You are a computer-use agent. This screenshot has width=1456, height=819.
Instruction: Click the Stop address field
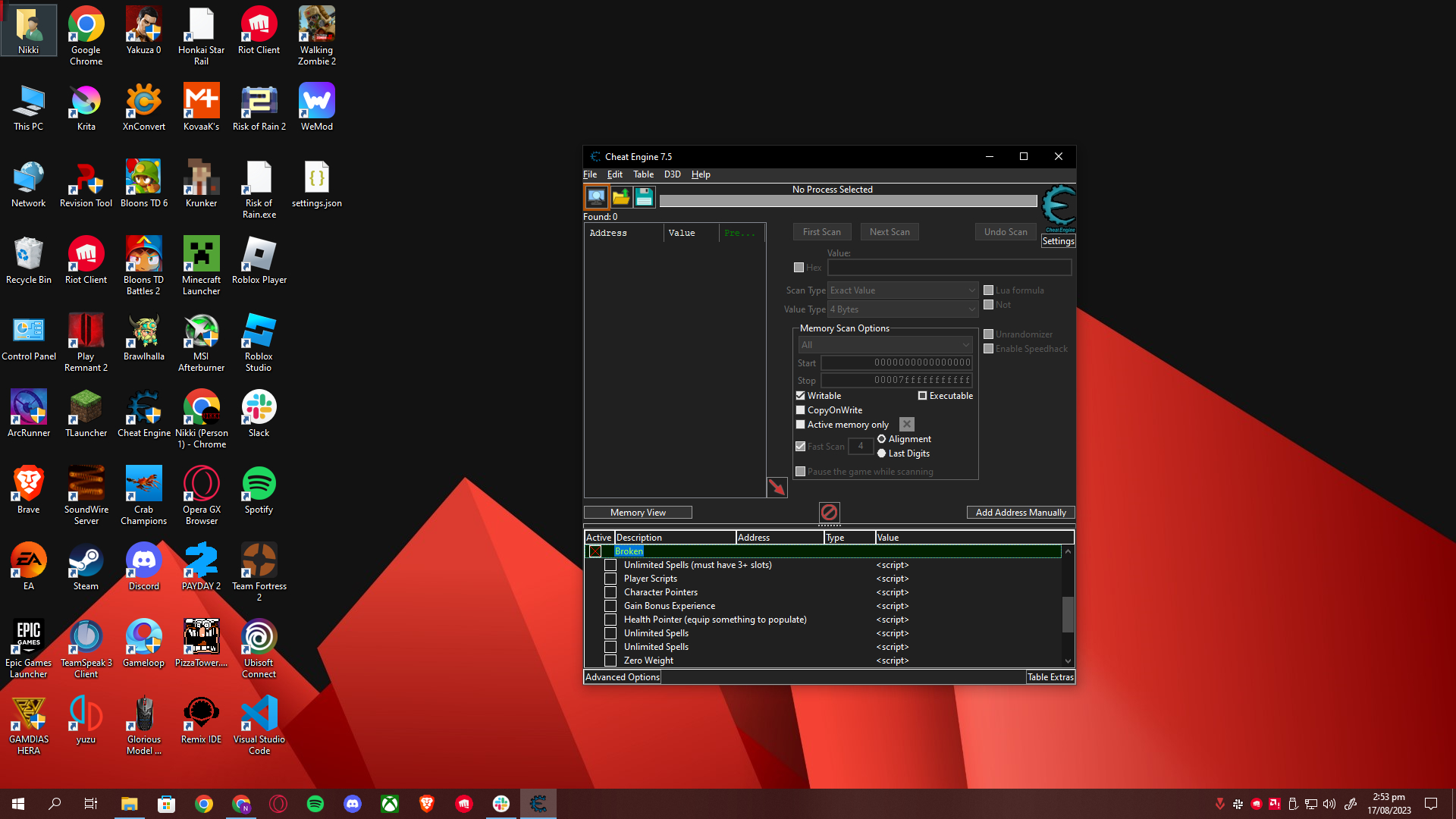[x=897, y=380]
